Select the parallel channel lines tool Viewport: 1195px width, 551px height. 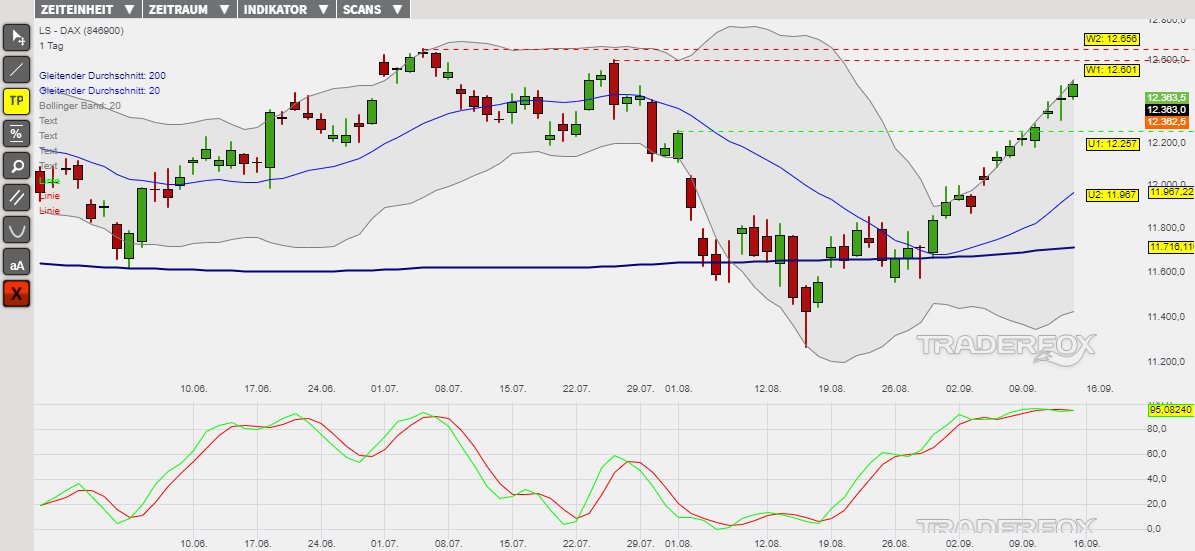[x=17, y=197]
